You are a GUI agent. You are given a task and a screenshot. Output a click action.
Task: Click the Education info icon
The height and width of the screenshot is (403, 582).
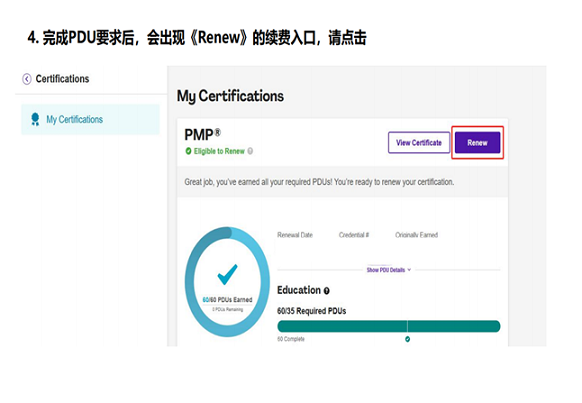327,291
